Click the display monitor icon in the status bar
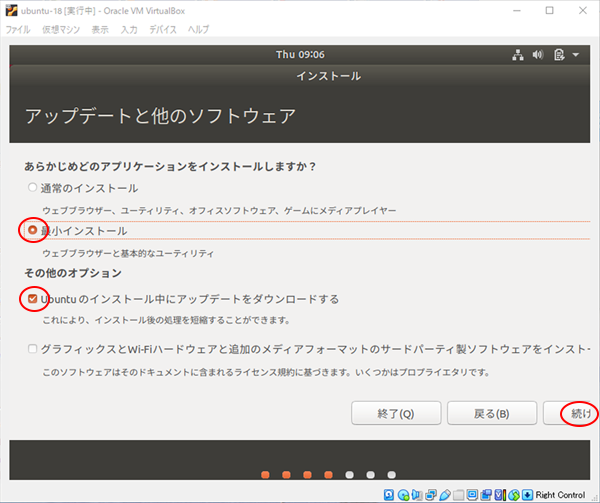 pyautogui.click(x=472, y=495)
